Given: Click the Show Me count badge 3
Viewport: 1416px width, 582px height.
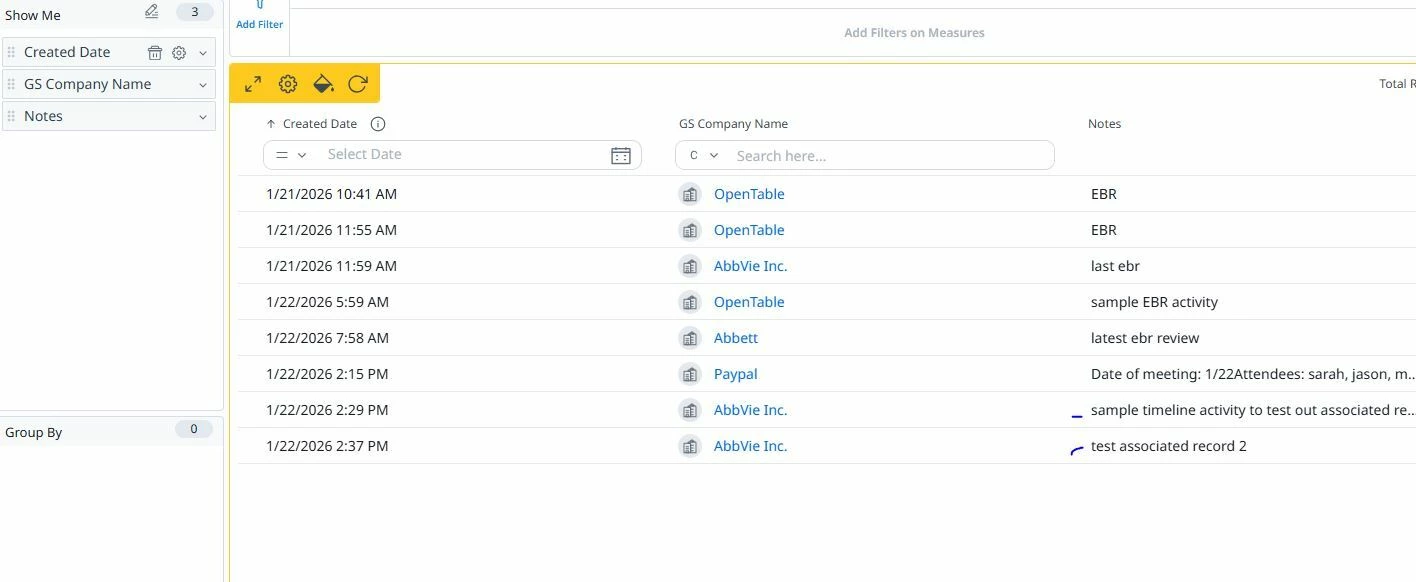Looking at the screenshot, I should (x=194, y=12).
